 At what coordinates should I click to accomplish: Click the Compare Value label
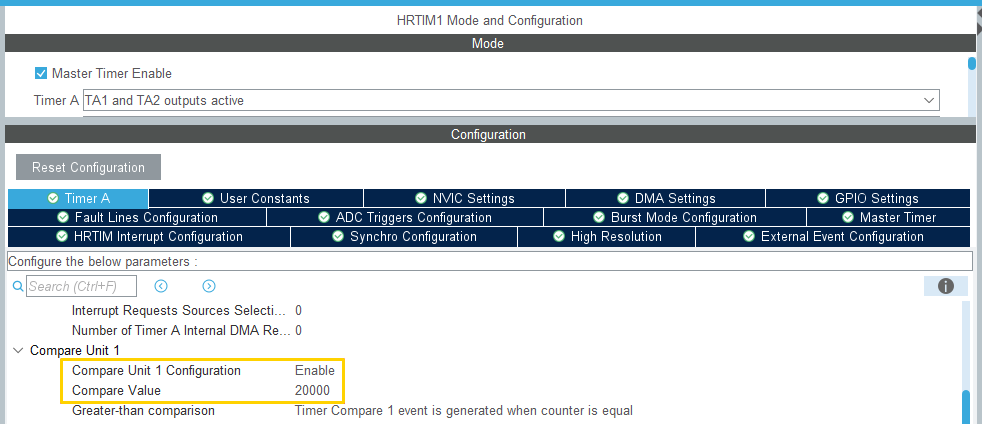[x=116, y=391]
